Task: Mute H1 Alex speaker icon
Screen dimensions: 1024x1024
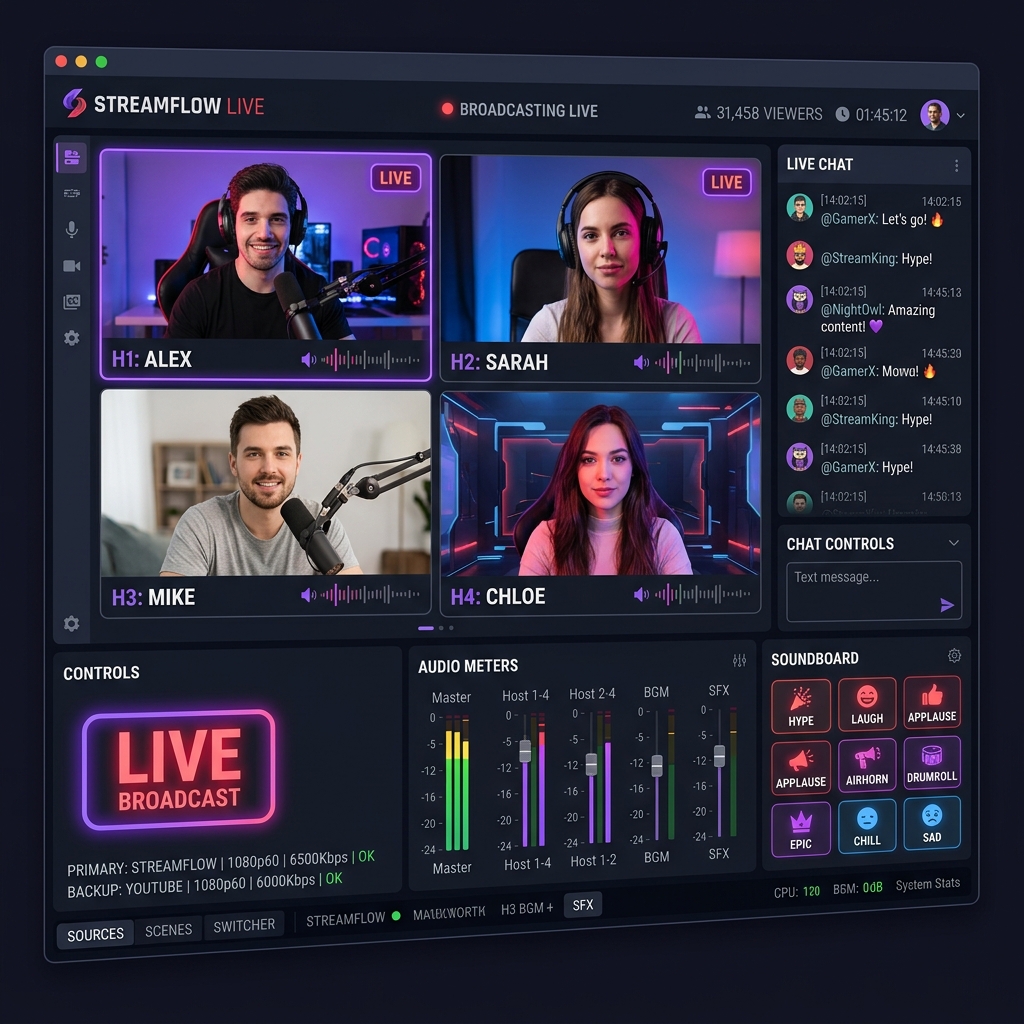Action: tap(308, 360)
